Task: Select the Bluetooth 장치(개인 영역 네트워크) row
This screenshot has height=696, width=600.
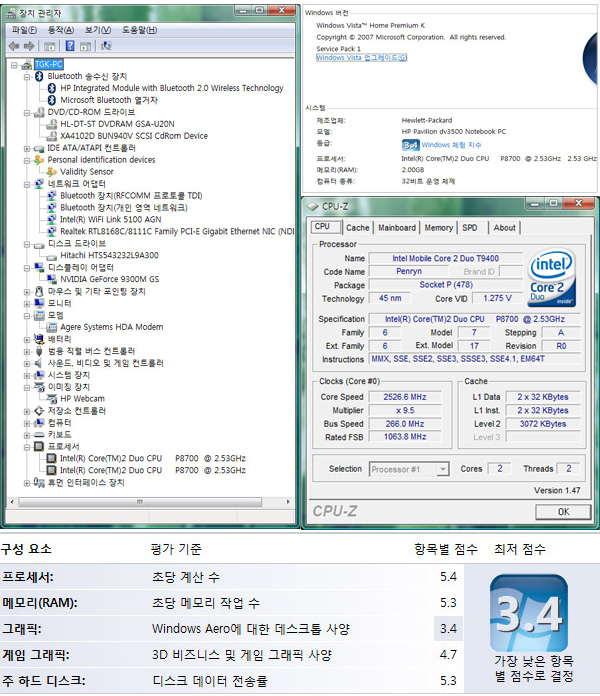Action: pyautogui.click(x=124, y=208)
